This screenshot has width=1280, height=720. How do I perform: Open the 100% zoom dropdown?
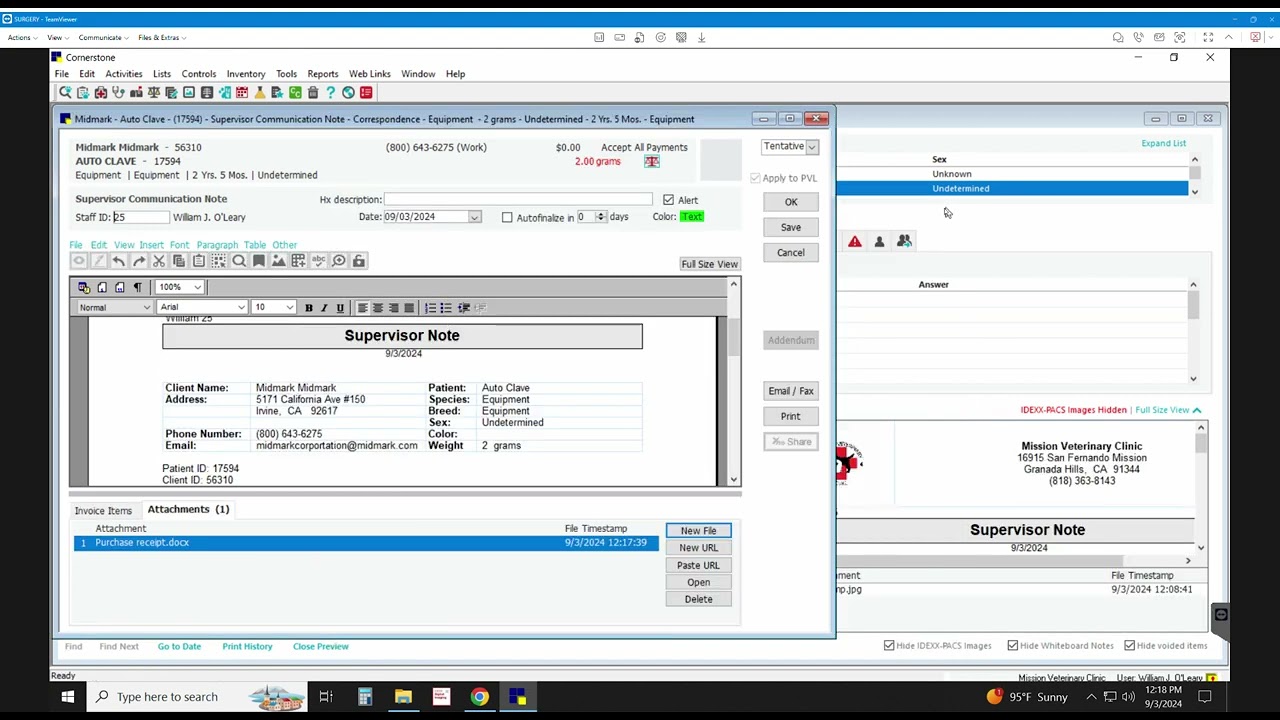point(198,288)
